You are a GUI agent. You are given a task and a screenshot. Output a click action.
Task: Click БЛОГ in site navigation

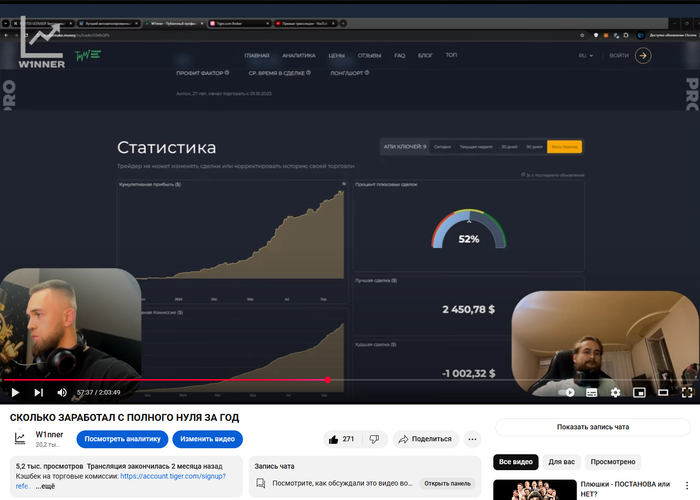point(425,55)
